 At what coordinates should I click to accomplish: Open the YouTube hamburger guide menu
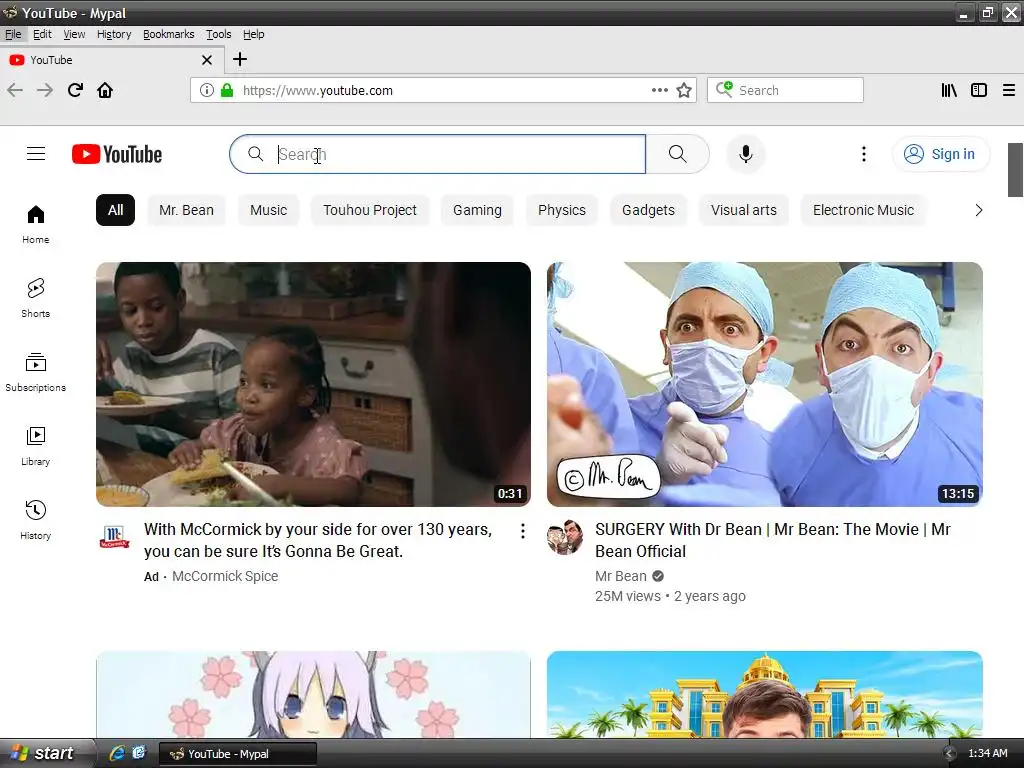(36, 154)
